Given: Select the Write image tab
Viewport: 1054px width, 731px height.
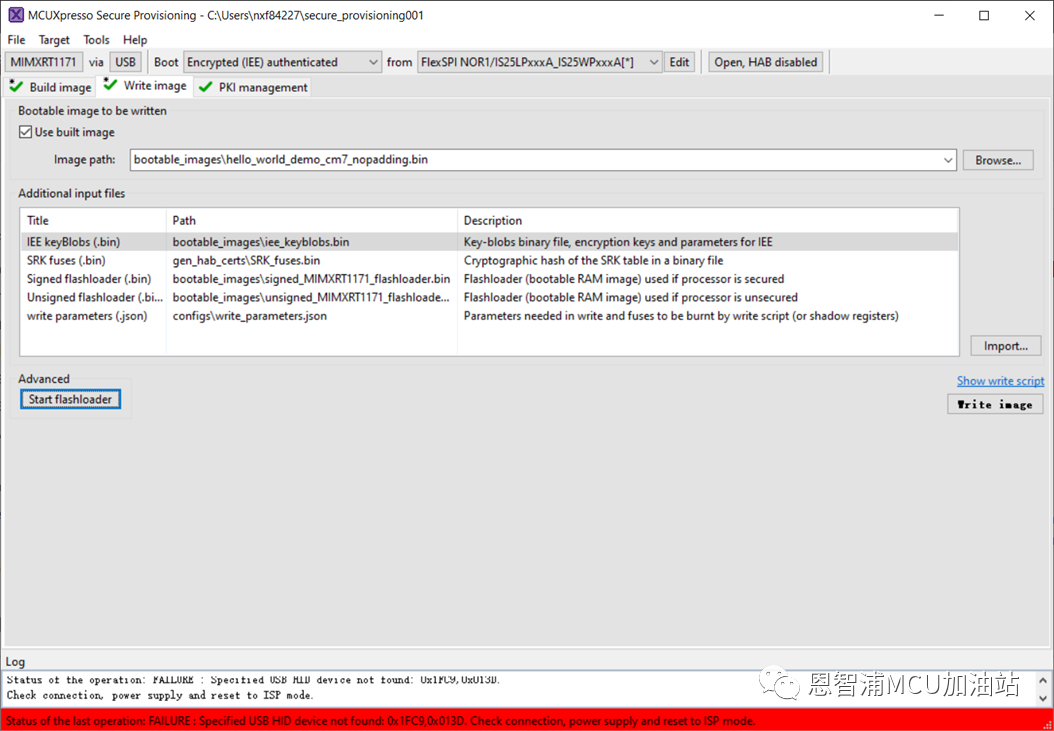Looking at the screenshot, I should 145,86.
